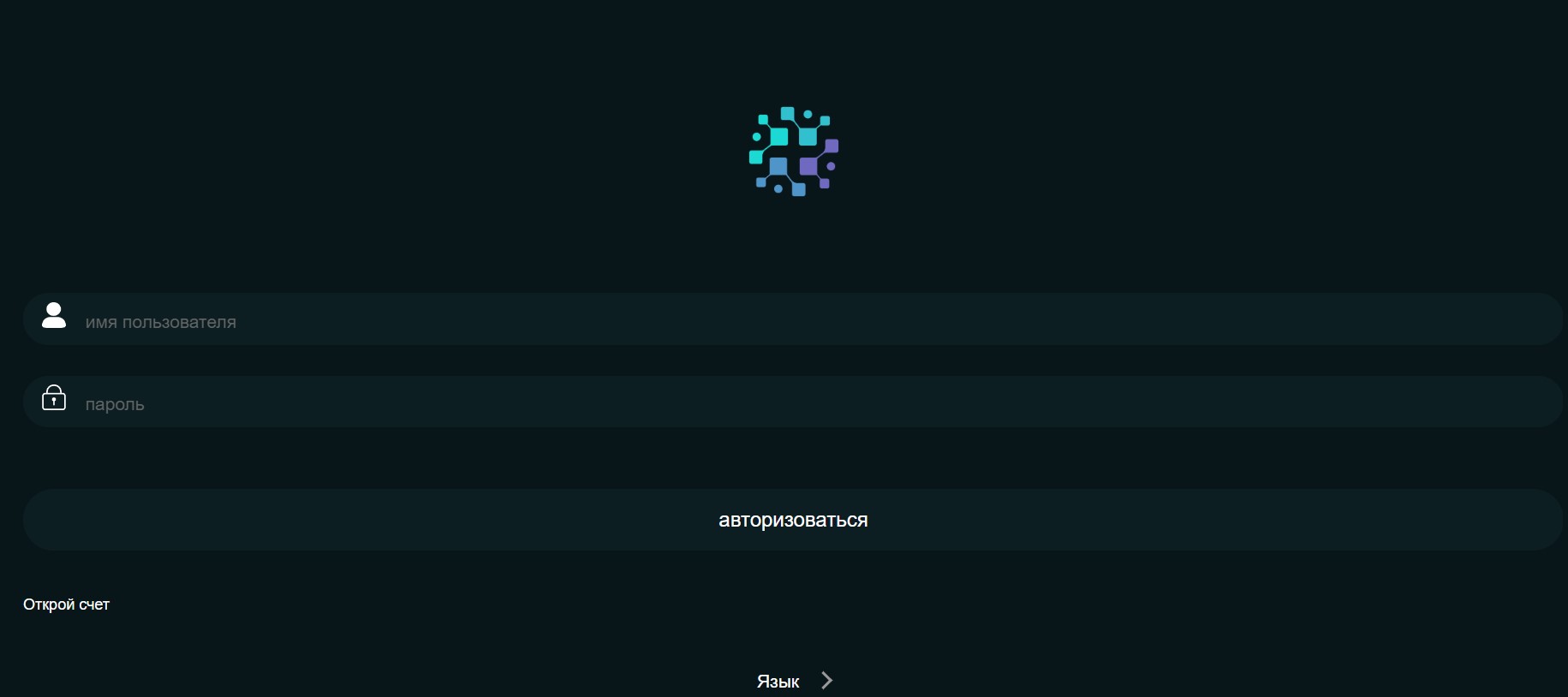Focus the имя пользователя username field

pos(793,319)
